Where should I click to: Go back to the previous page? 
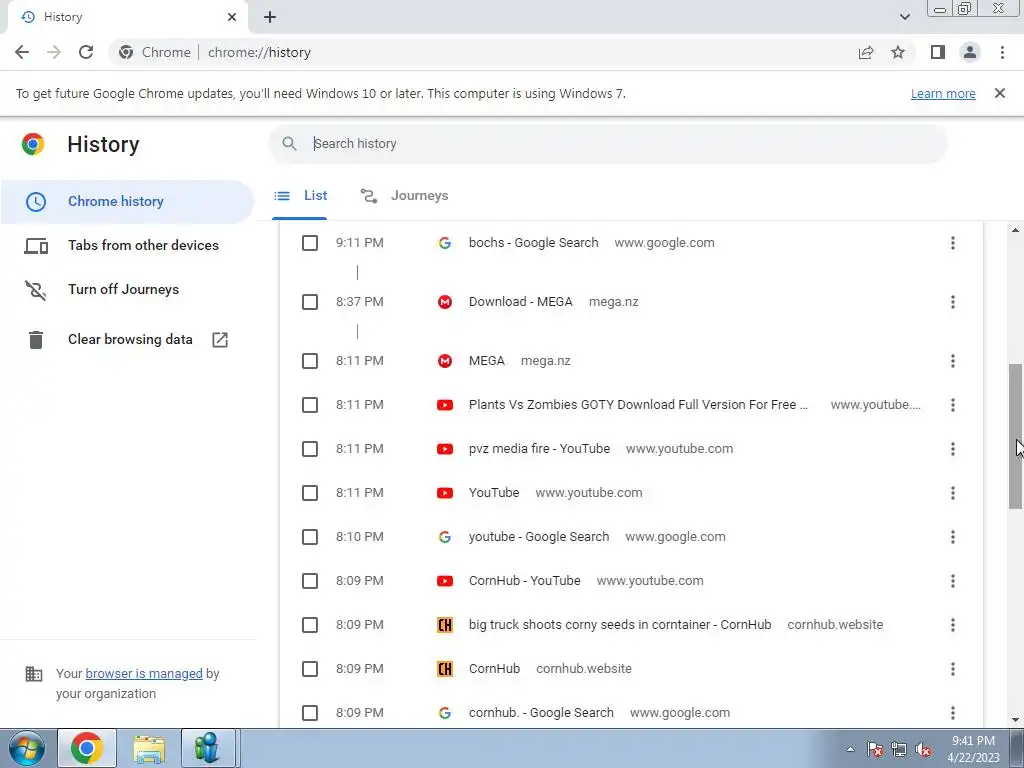tap(22, 52)
